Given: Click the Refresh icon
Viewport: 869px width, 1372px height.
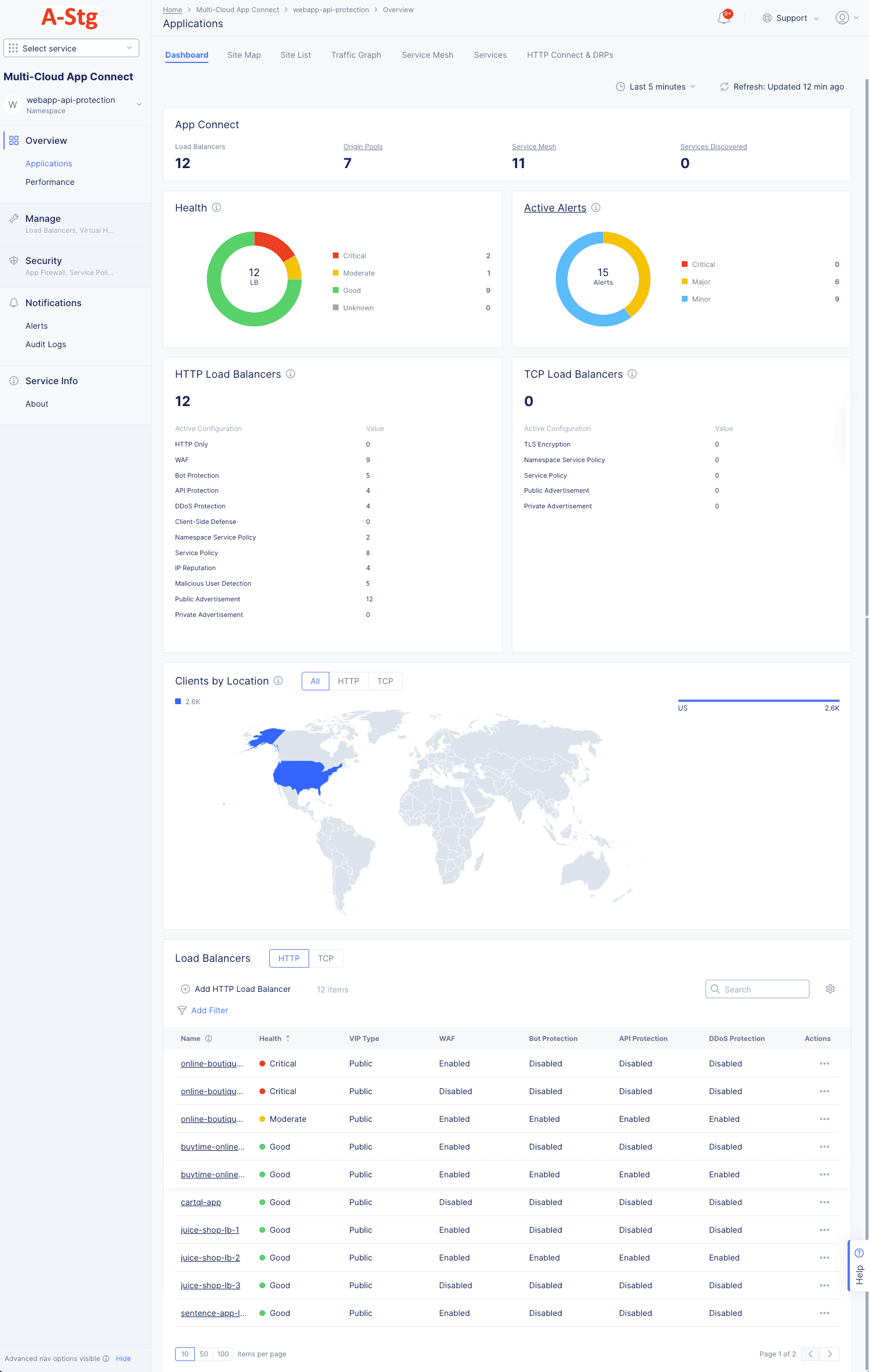Looking at the screenshot, I should pyautogui.click(x=724, y=87).
